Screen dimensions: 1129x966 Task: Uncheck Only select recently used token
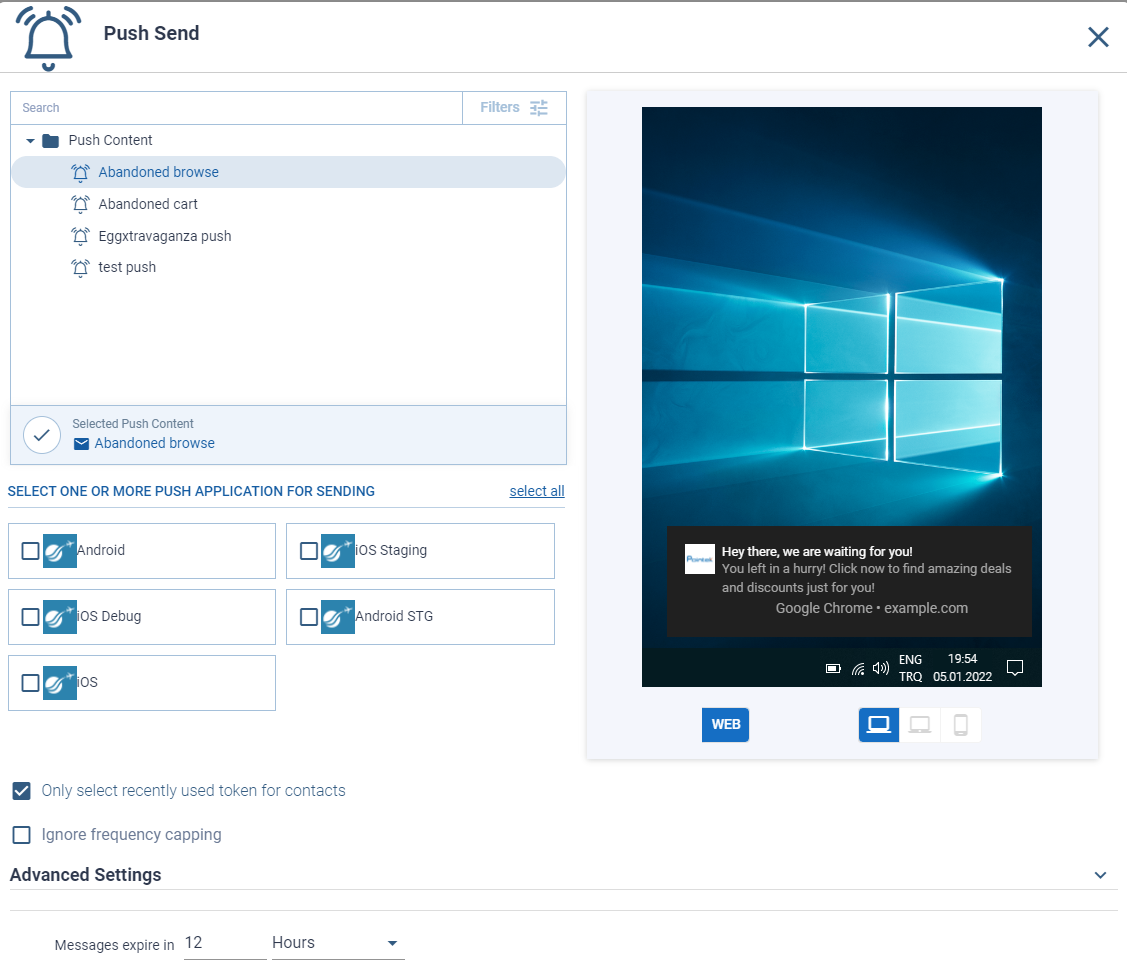click(21, 791)
